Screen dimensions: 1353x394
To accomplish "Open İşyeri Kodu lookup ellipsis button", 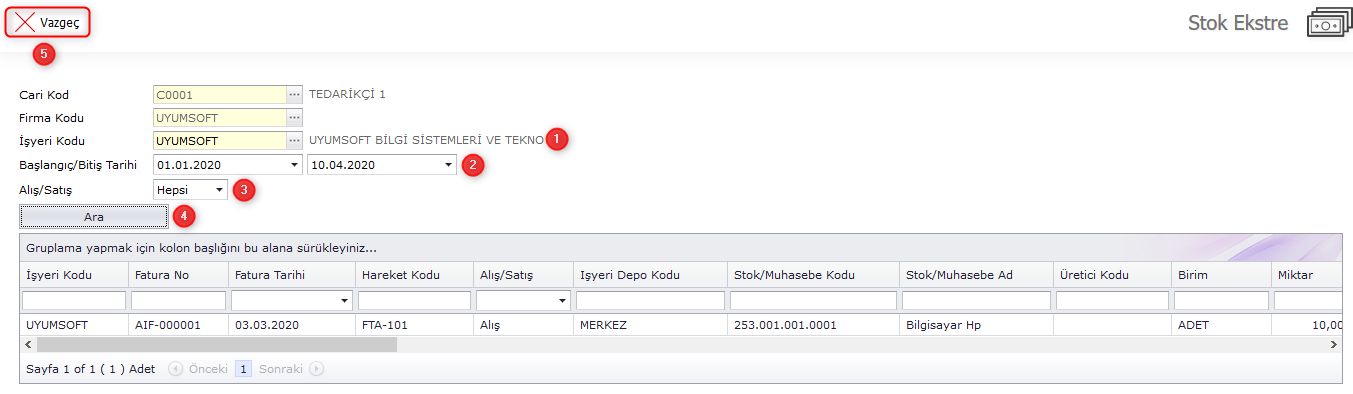I will click(294, 141).
